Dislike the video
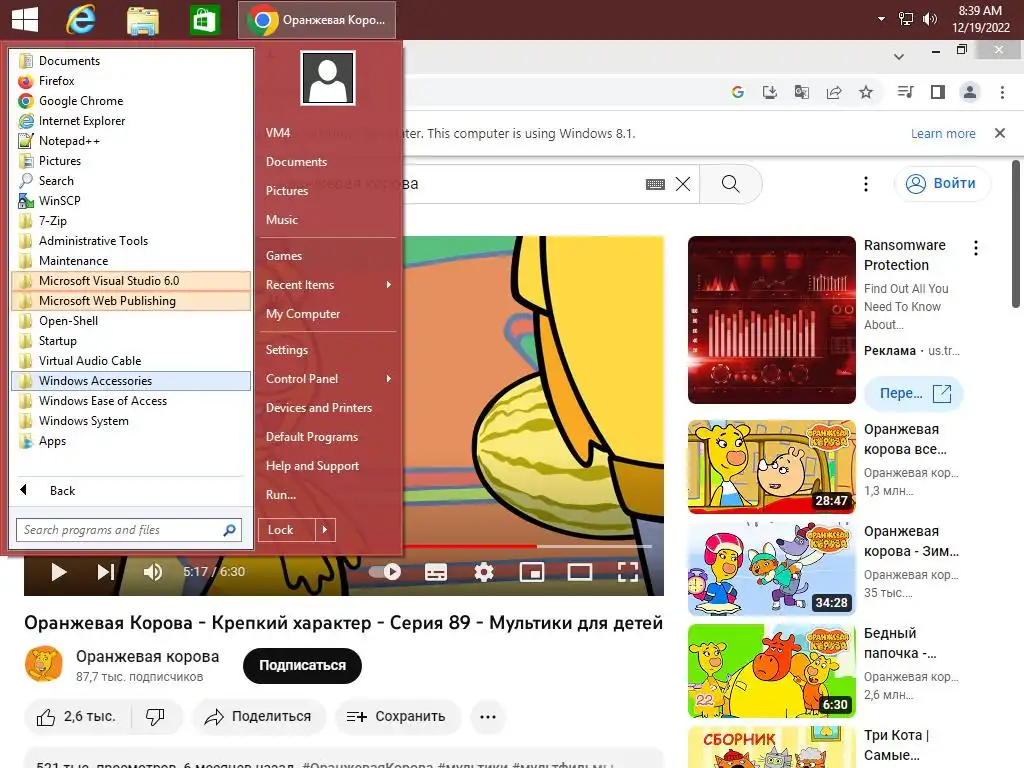 click(x=155, y=716)
